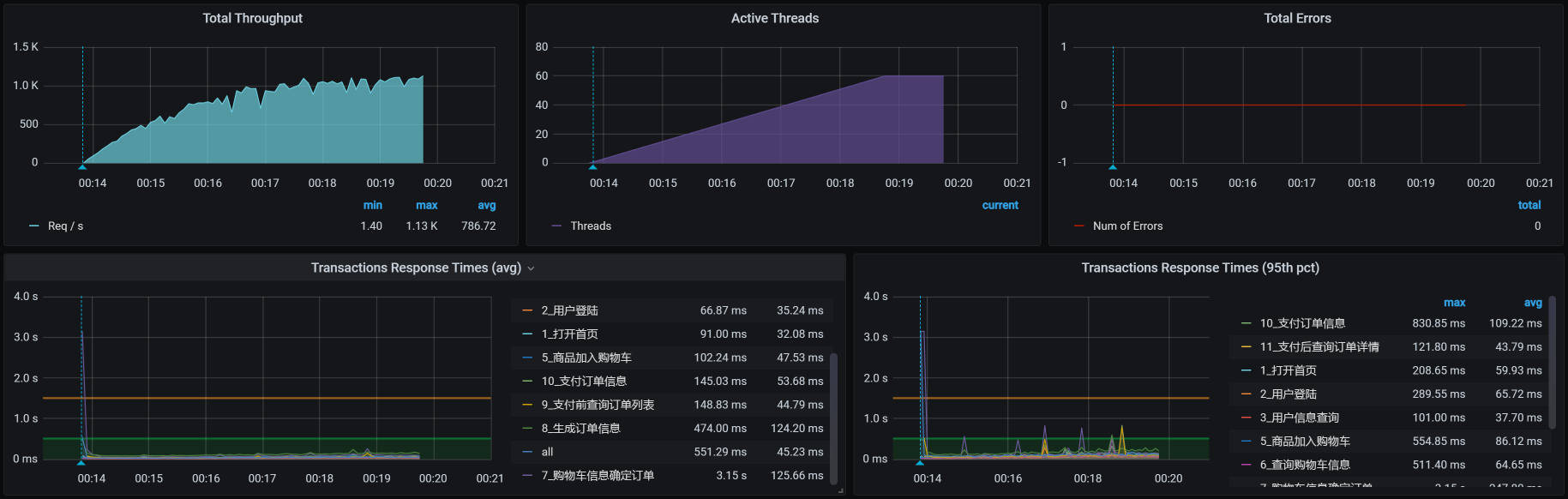Click the red line icon for 3_用户信息查询
Viewport: 1568px width, 499px height.
pos(1246,418)
